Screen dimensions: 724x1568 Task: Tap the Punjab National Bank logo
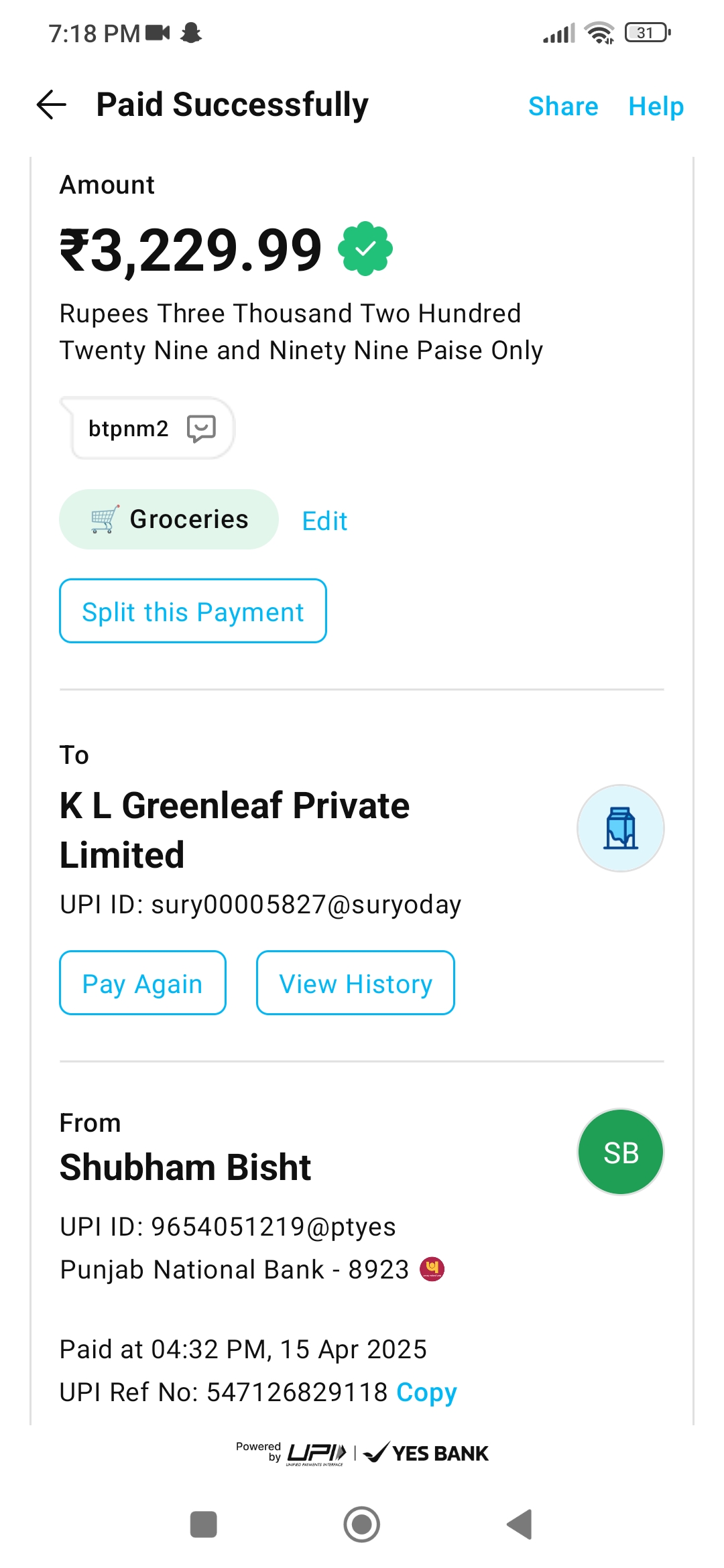[432, 1268]
